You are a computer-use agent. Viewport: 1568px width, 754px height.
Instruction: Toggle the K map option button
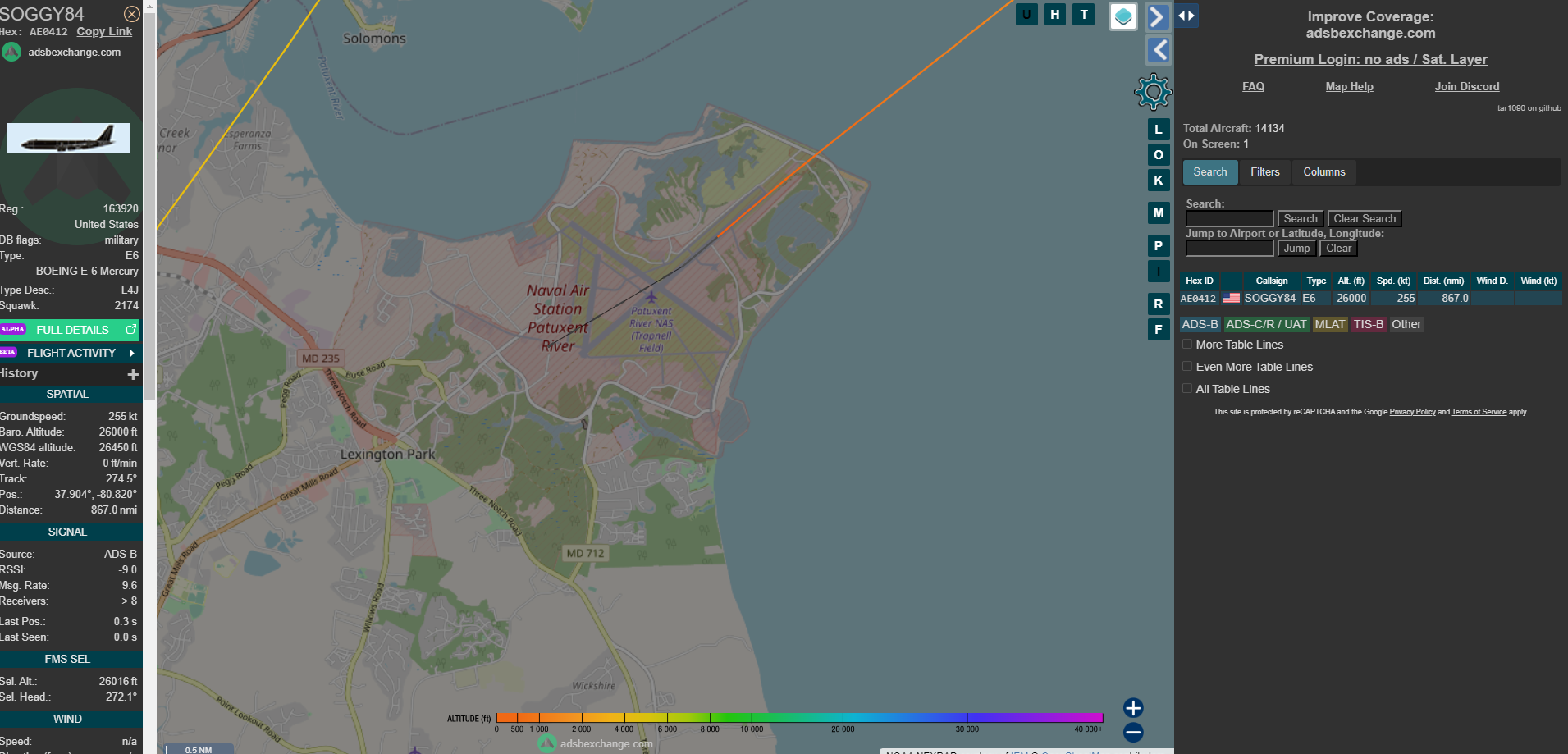(x=1159, y=181)
